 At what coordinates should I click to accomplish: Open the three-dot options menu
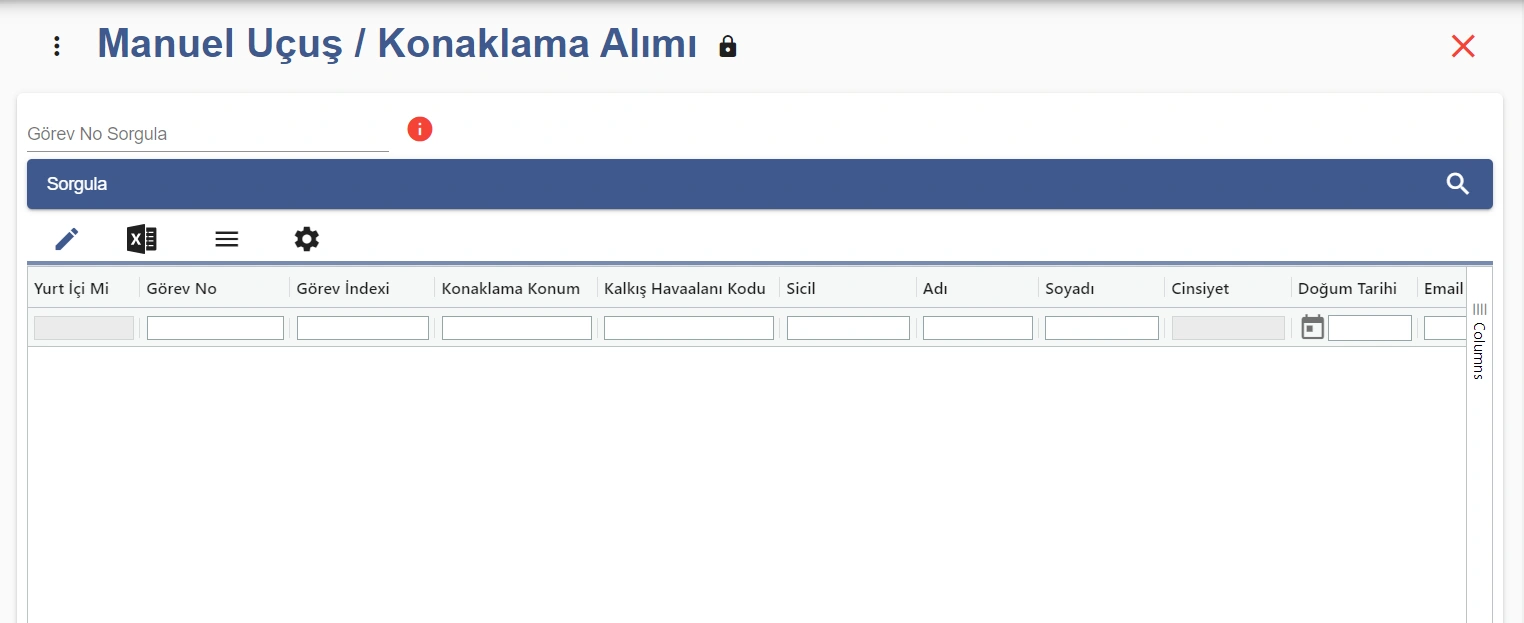point(57,46)
